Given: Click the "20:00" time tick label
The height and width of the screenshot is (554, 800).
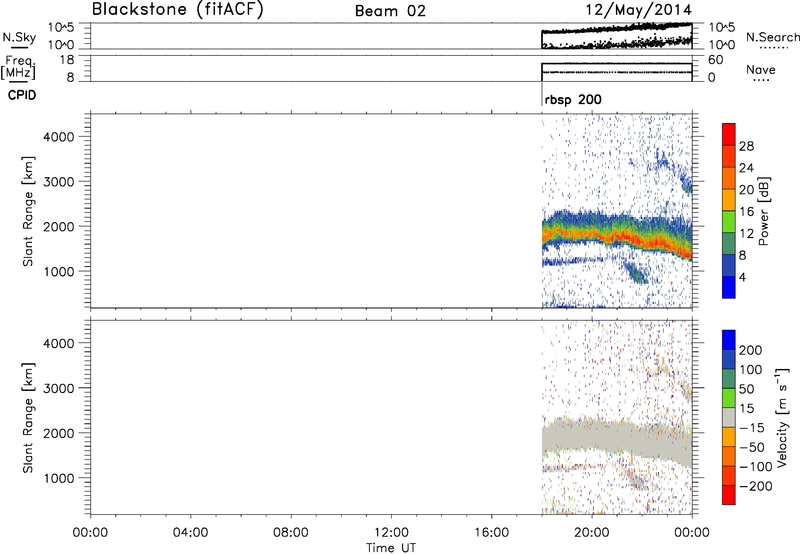Looking at the screenshot, I should click(592, 533).
